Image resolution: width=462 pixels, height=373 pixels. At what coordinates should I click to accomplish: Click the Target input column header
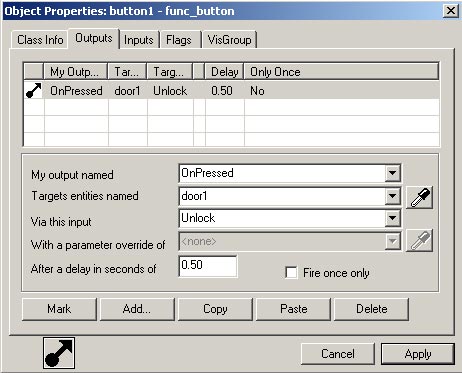pos(170,72)
